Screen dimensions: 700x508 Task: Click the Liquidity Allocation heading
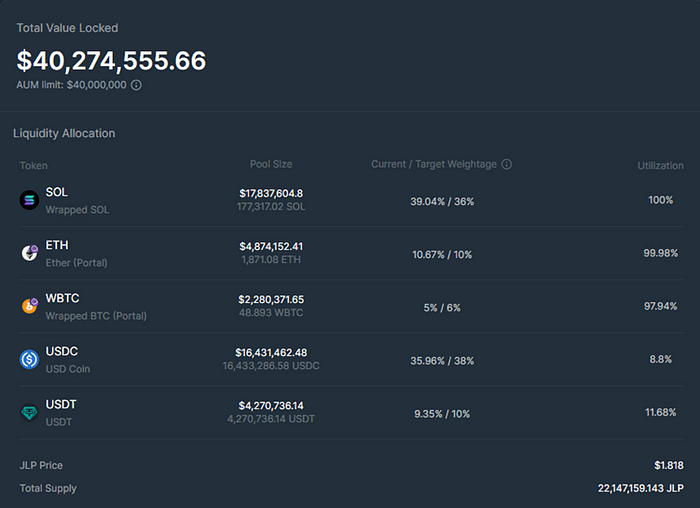pos(64,133)
